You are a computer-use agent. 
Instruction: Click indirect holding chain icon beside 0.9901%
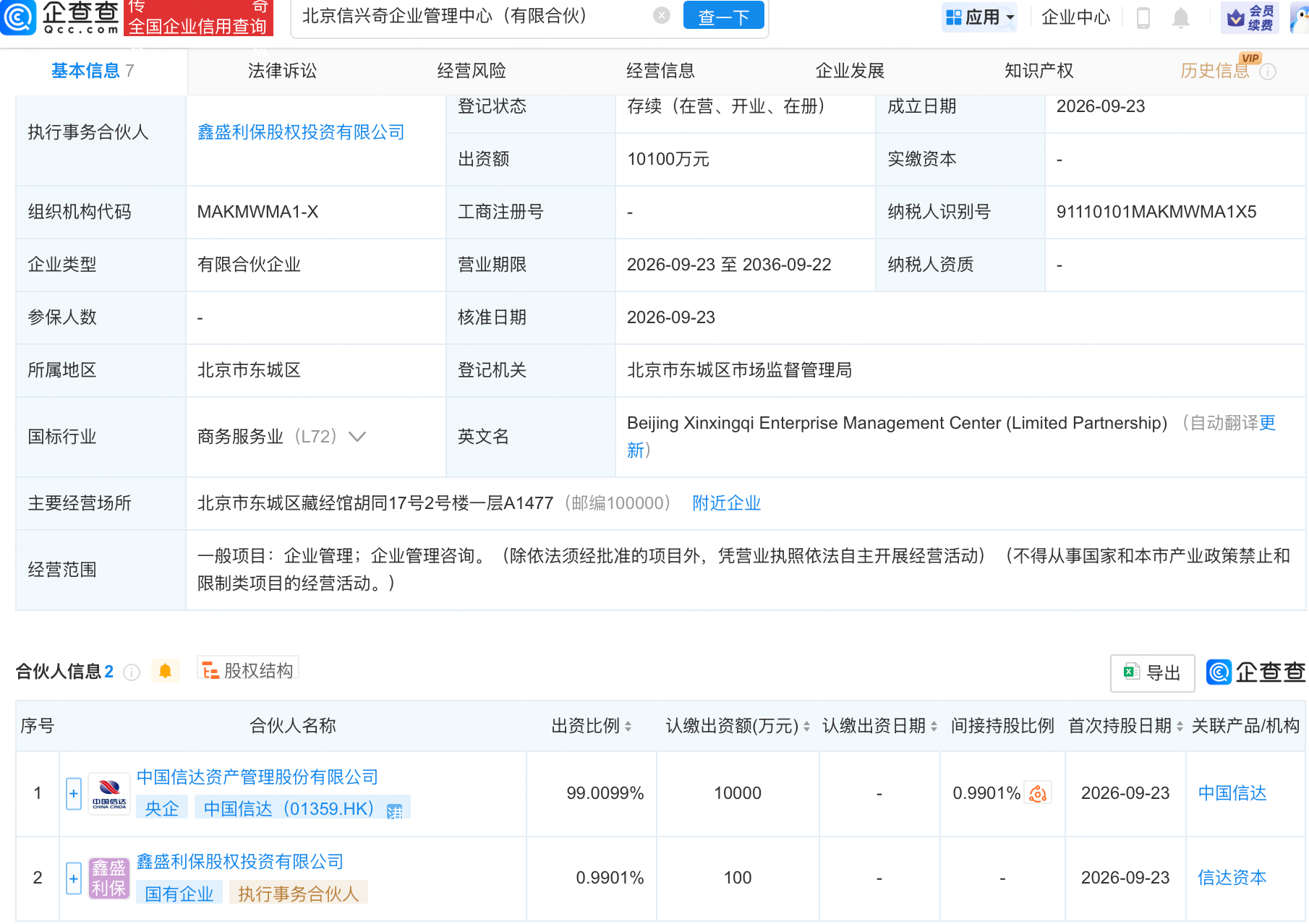[x=1038, y=793]
